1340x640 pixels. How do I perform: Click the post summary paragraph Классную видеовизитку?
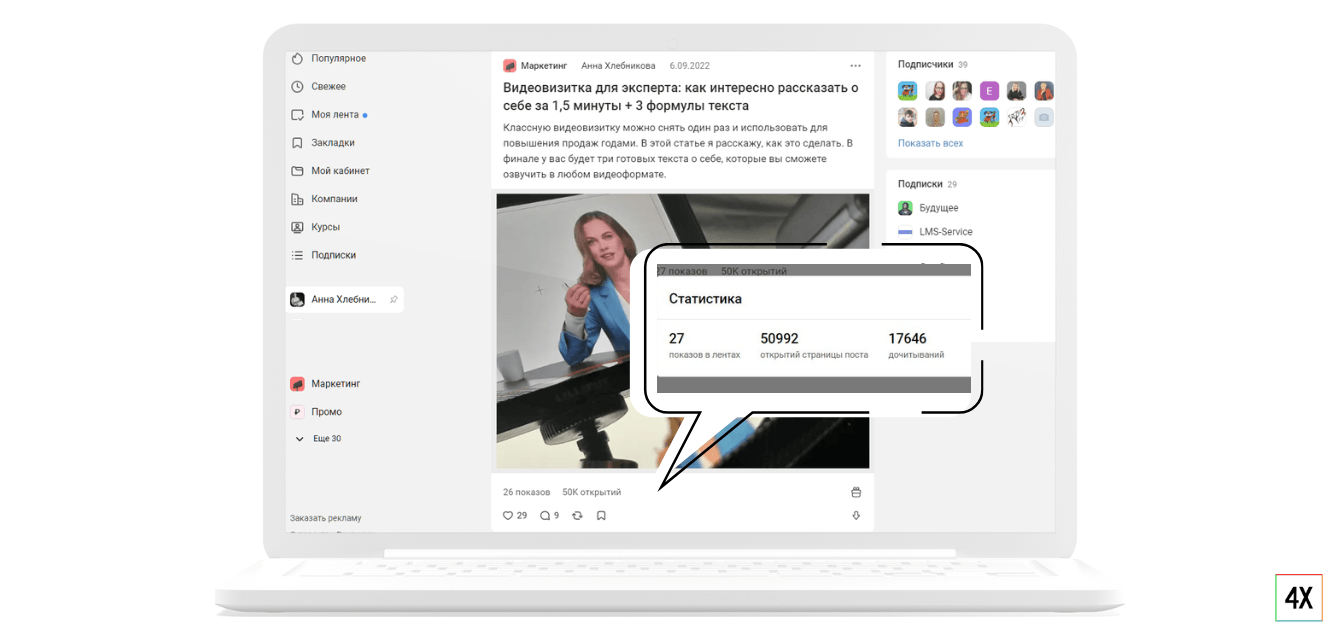point(678,151)
